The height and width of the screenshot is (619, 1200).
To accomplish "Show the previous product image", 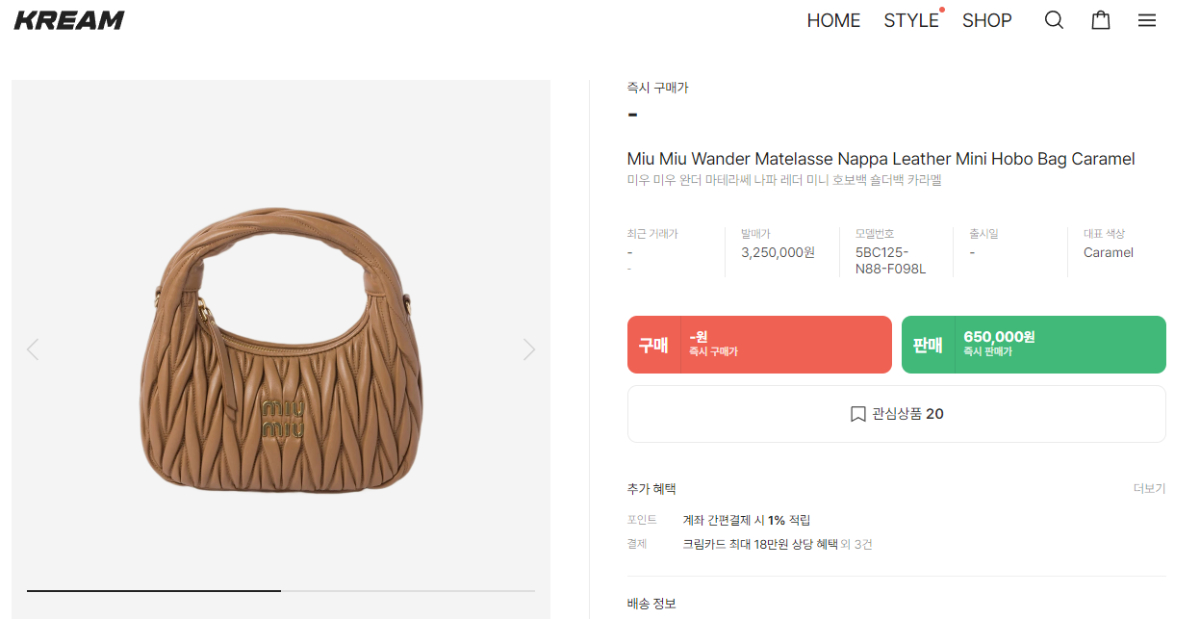I will 33,349.
